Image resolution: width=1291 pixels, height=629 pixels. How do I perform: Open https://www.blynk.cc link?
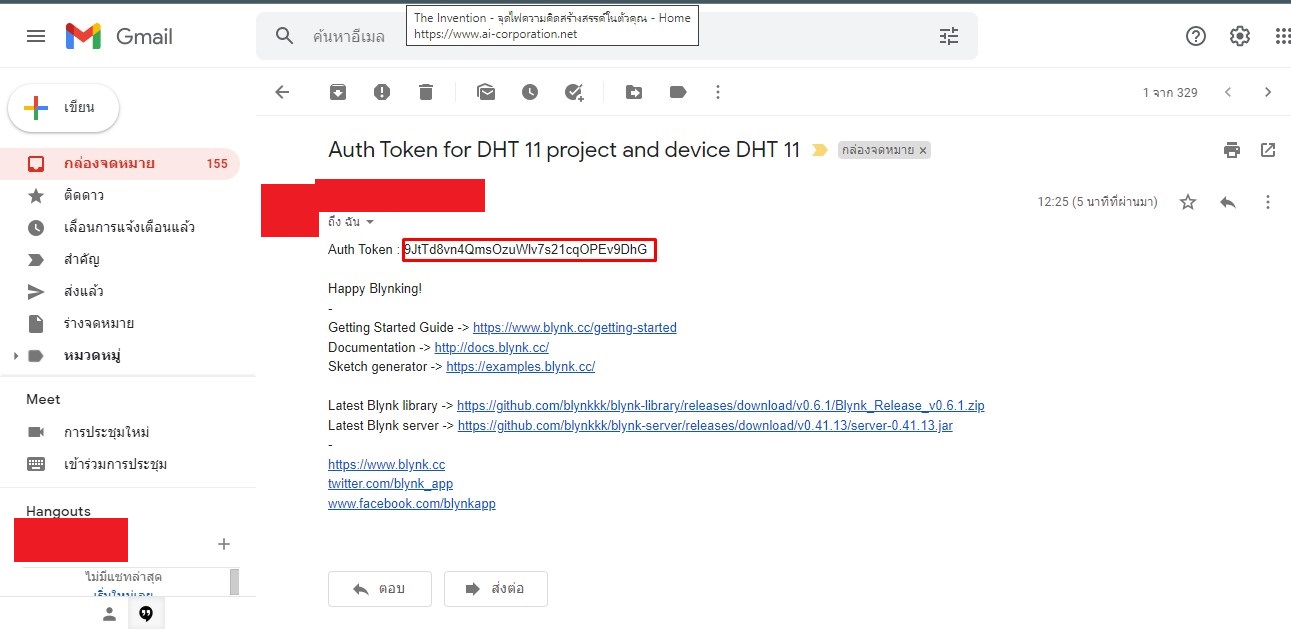387,465
